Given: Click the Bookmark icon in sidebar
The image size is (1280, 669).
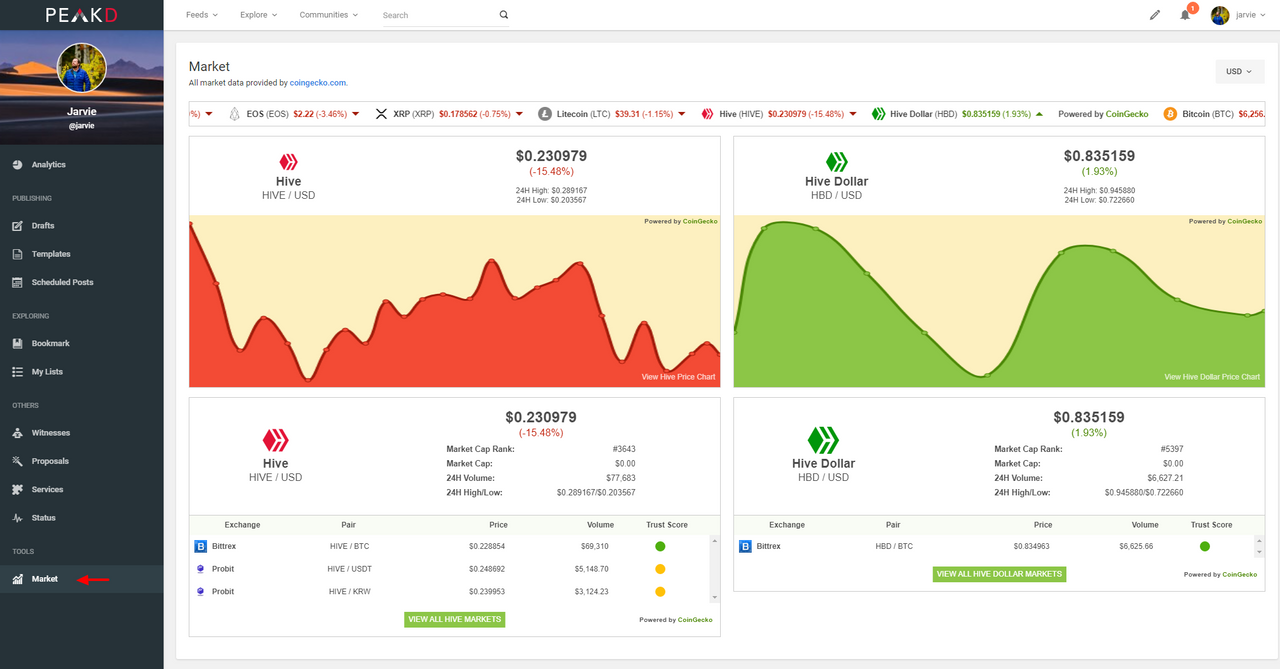Looking at the screenshot, I should pyautogui.click(x=17, y=343).
